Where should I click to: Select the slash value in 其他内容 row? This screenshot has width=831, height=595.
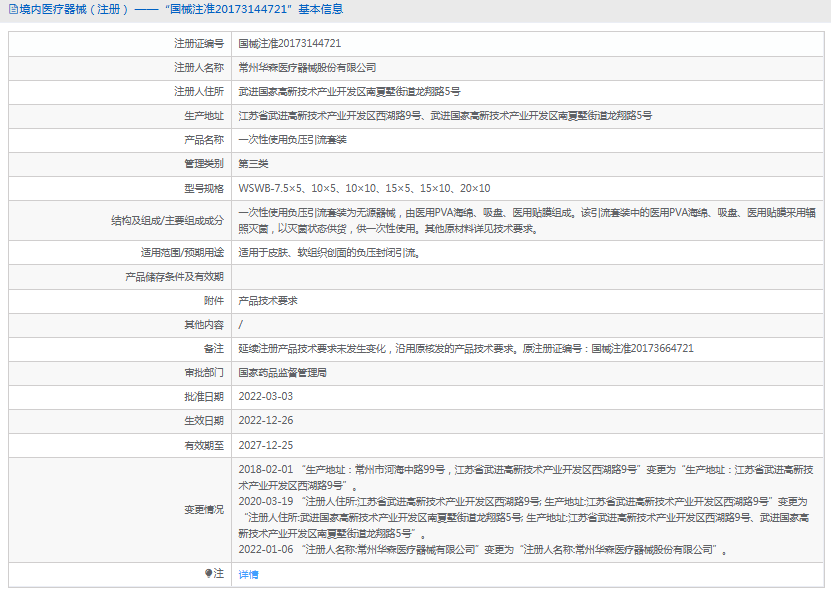click(241, 325)
